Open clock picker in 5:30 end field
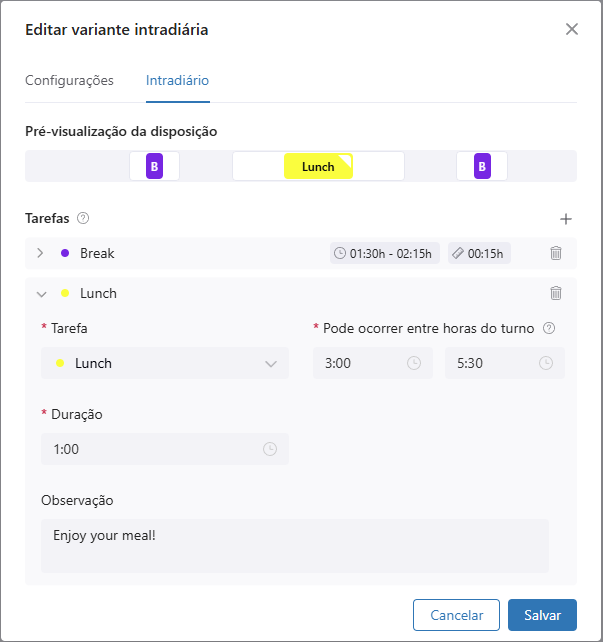603x642 pixels. (x=546, y=363)
